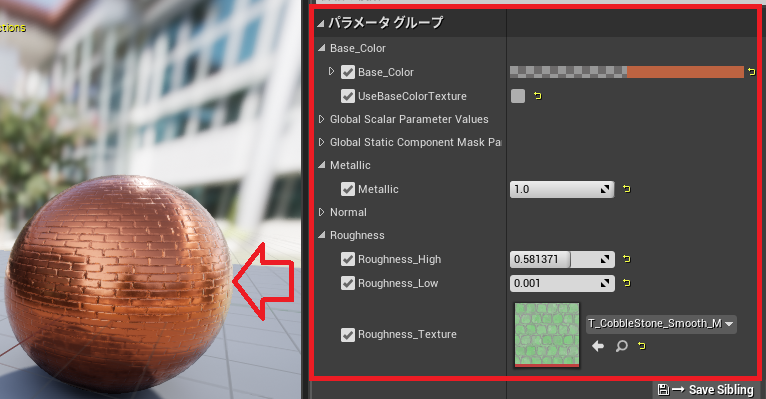Click the Roughness_High 0.581371 slider field
The width and height of the screenshot is (766, 399).
pos(562,259)
